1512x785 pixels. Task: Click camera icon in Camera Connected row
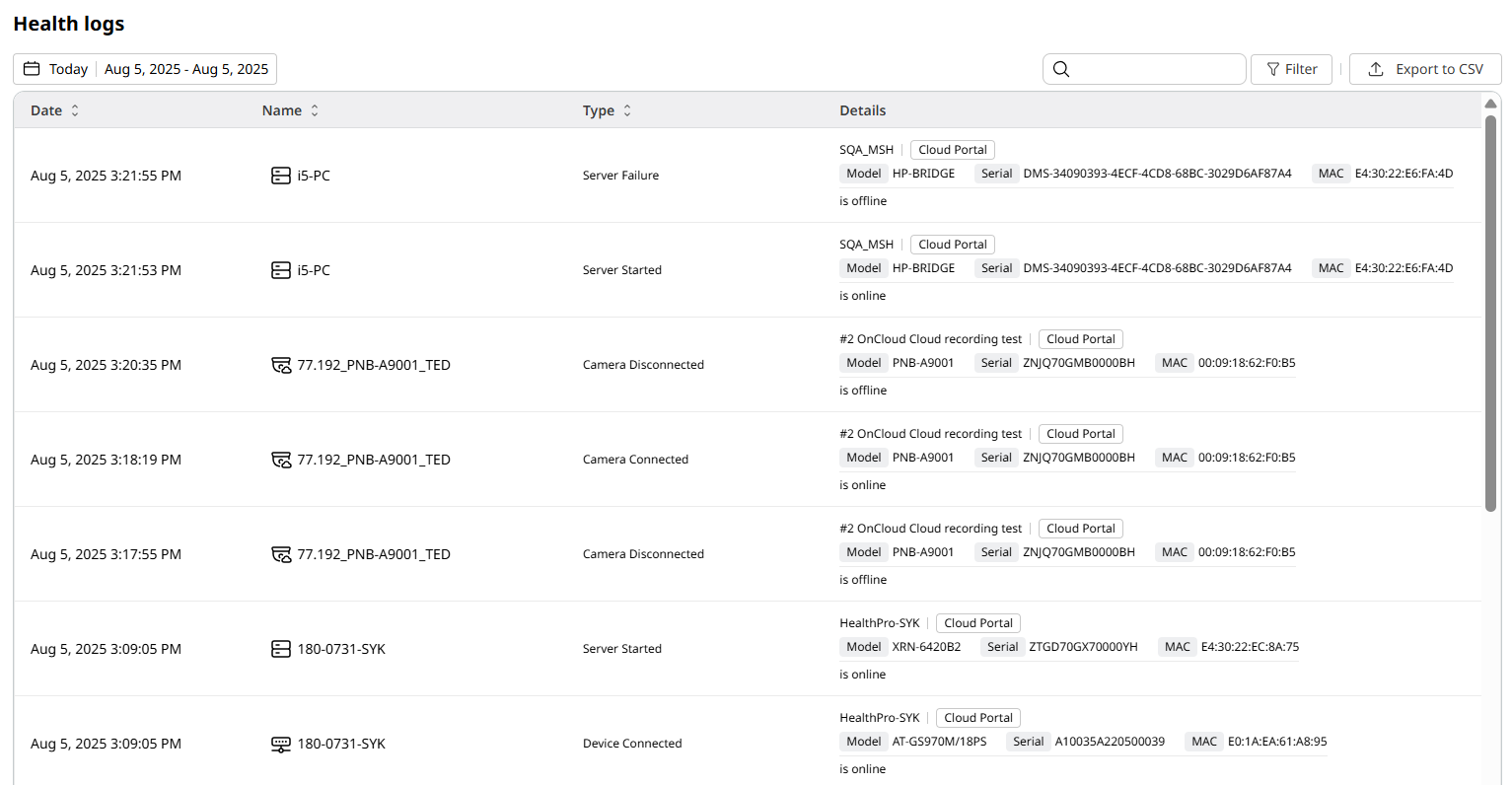click(x=281, y=460)
